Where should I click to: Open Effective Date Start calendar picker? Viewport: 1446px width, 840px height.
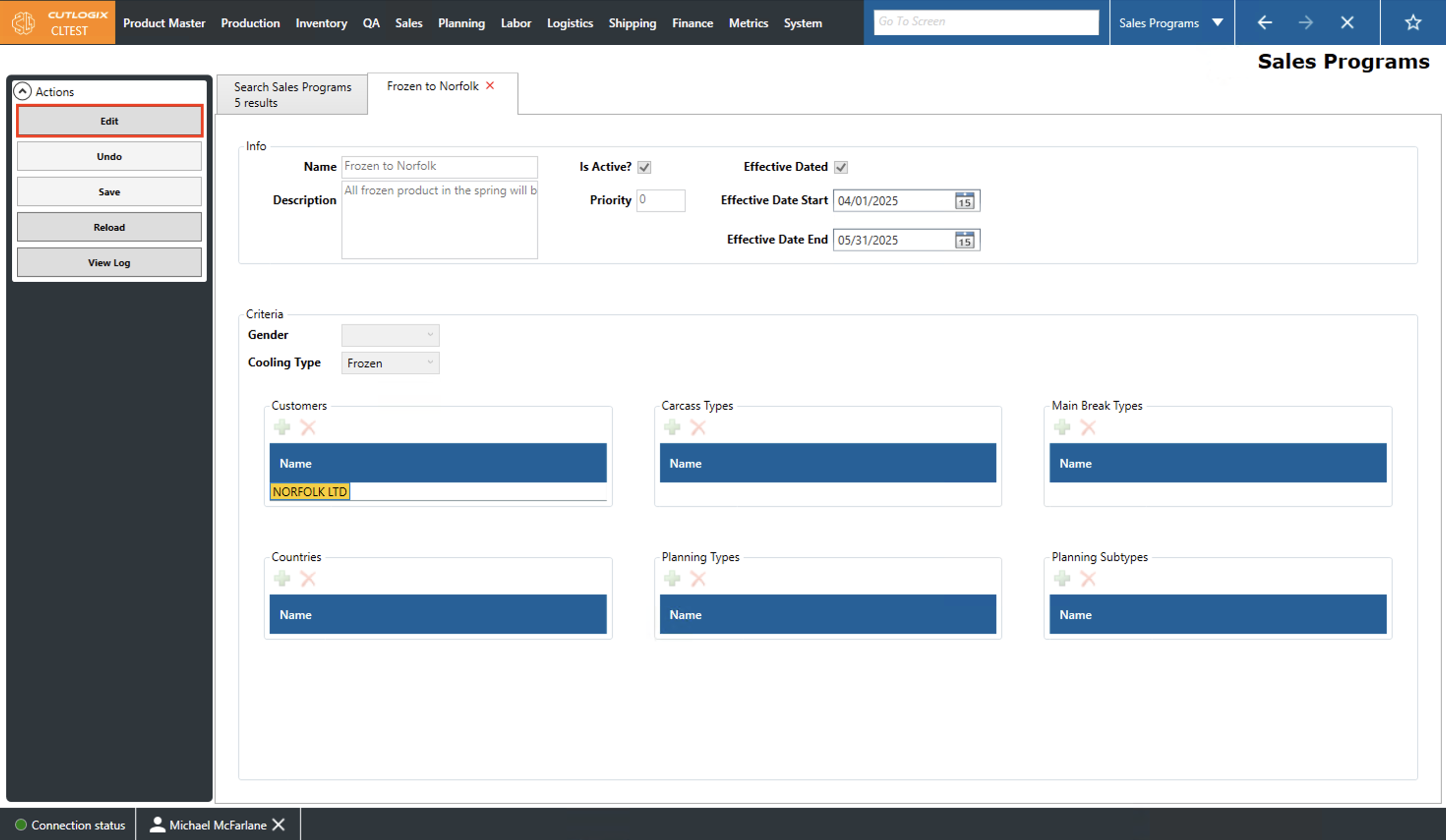[x=964, y=201]
